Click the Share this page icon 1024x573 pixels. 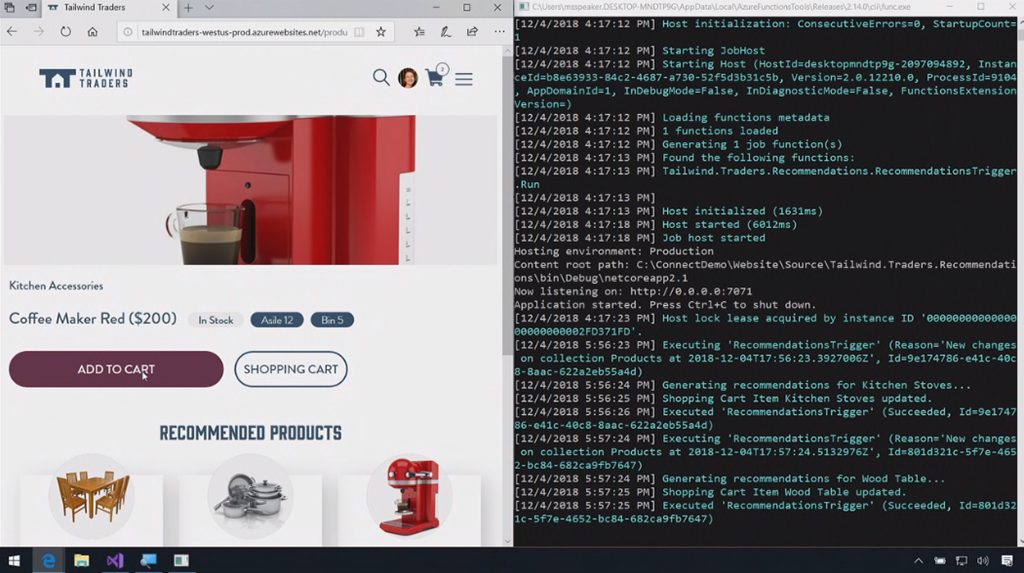[x=472, y=32]
